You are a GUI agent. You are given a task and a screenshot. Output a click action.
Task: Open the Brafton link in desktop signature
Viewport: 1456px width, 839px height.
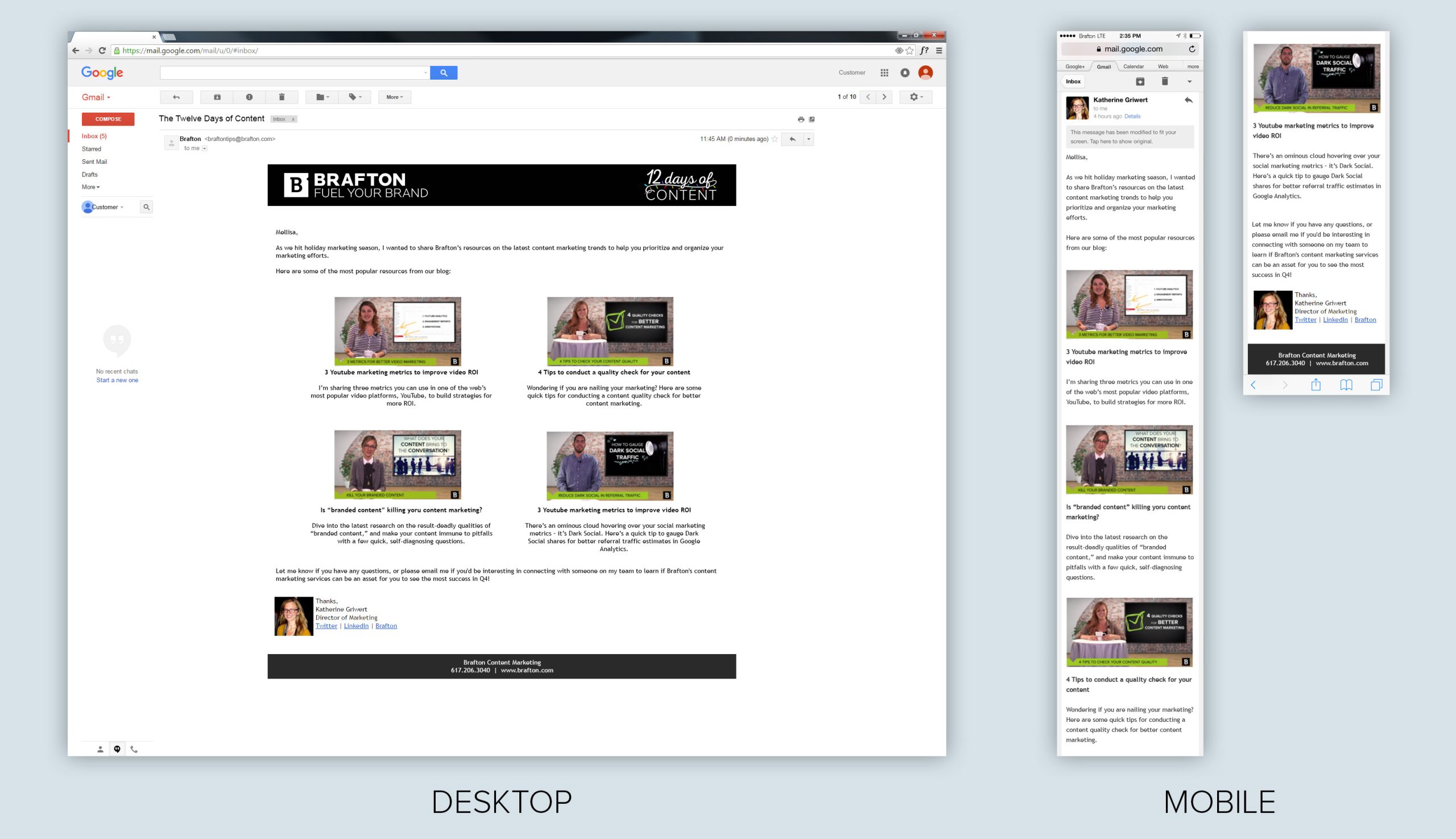pos(386,626)
